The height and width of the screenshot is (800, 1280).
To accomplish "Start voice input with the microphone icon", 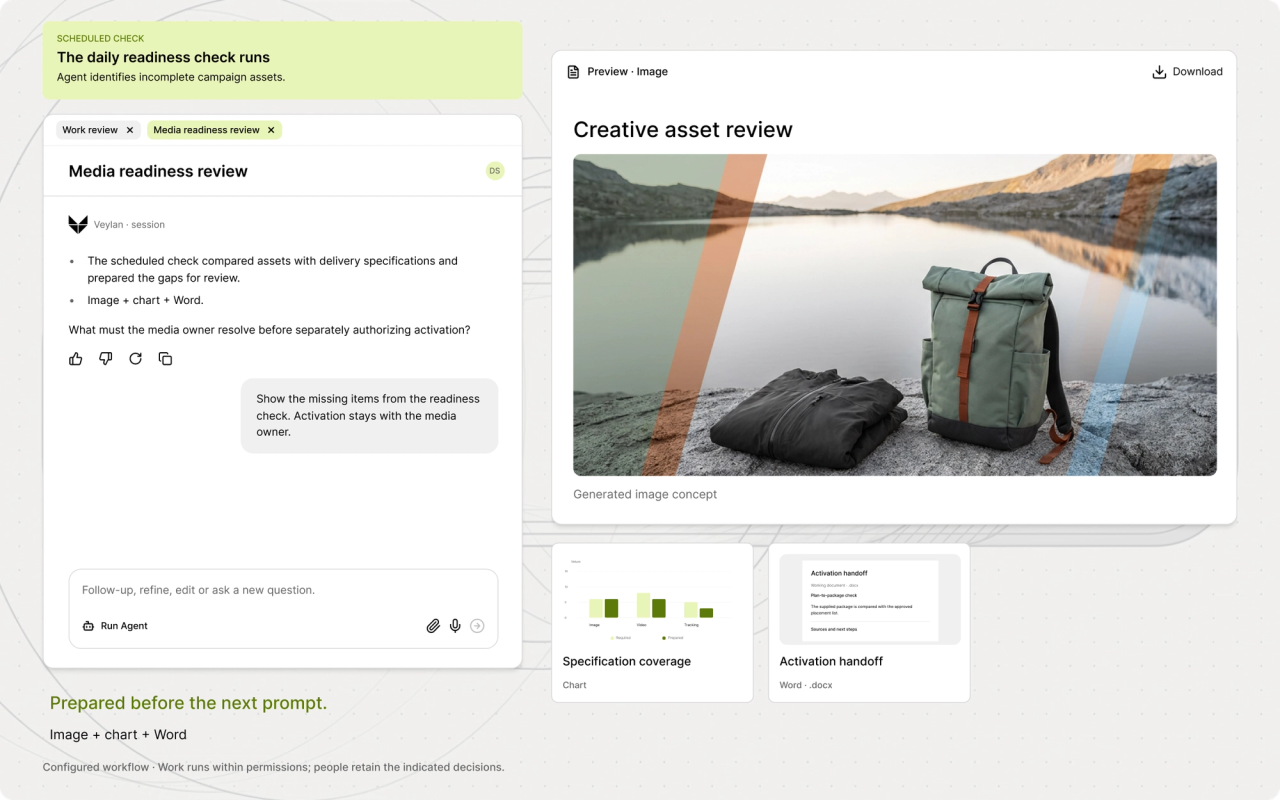I will [x=455, y=626].
